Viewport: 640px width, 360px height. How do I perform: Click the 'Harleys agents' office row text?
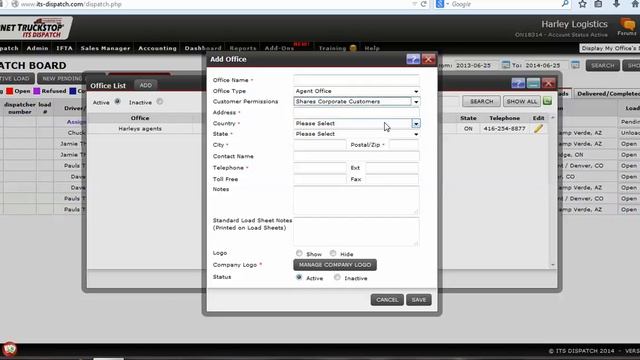140,129
